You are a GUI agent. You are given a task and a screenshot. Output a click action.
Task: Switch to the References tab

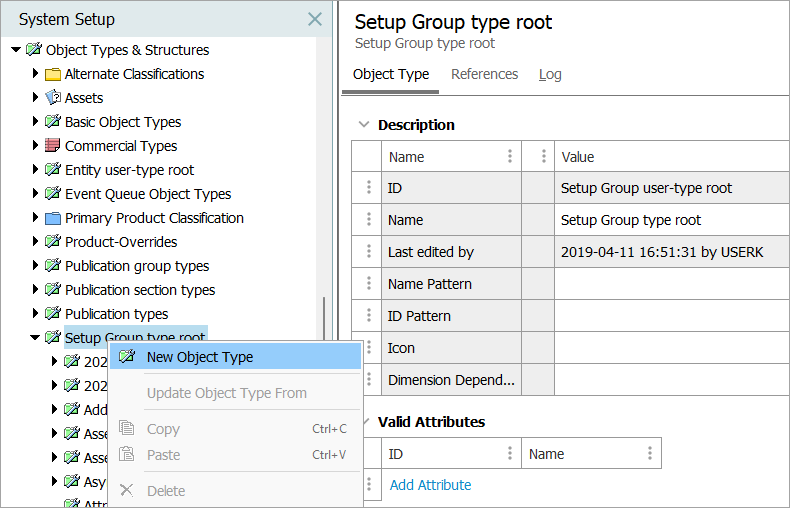pos(484,74)
